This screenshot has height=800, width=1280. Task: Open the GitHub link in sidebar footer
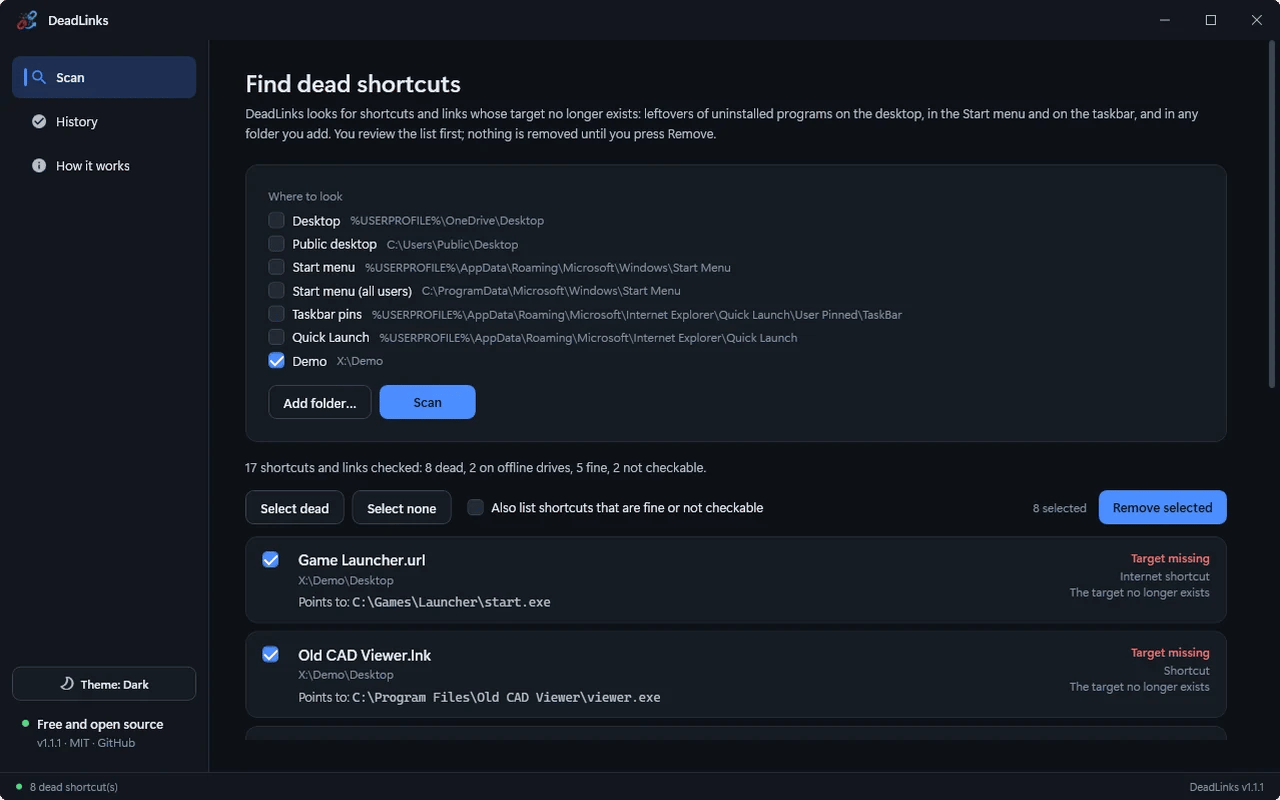click(116, 743)
